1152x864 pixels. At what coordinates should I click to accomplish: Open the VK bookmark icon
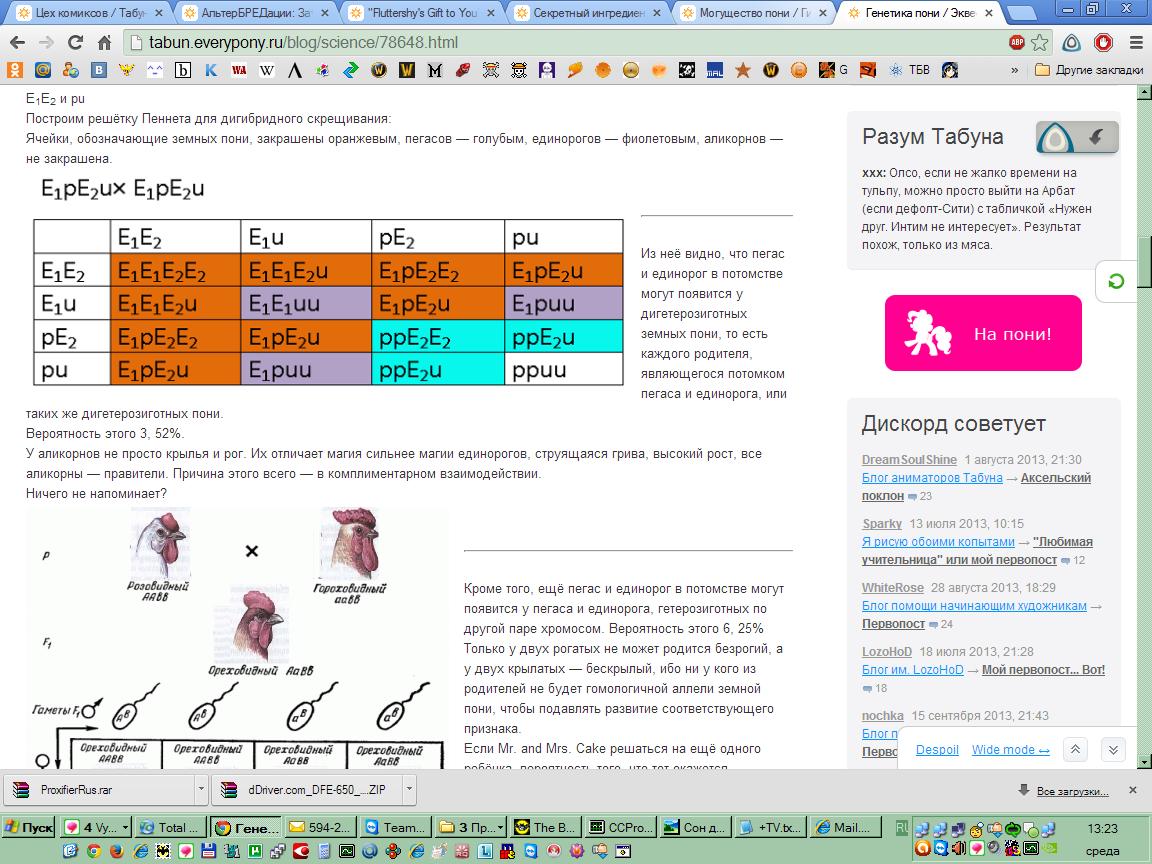tap(98, 70)
